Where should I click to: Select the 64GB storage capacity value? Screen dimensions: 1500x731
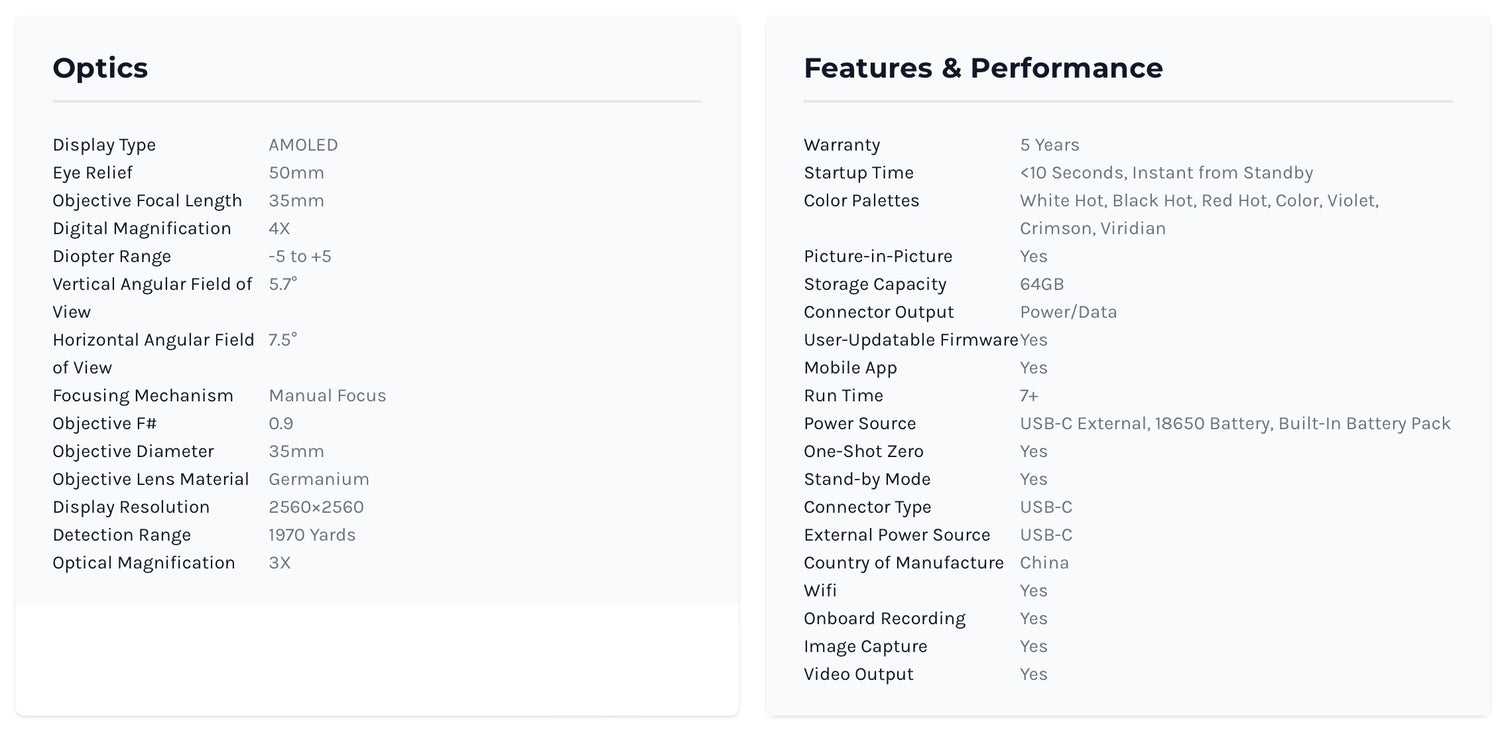[x=1041, y=285]
